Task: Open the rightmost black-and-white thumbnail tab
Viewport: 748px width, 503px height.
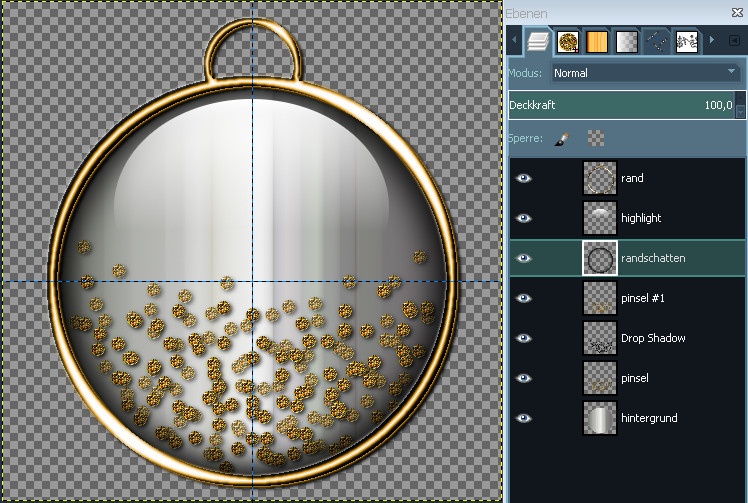Action: click(x=687, y=41)
